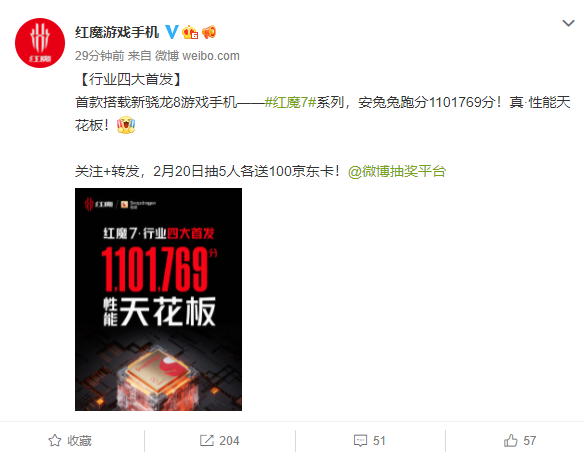Like the post with thumbs-up icon

pyautogui.click(x=511, y=440)
